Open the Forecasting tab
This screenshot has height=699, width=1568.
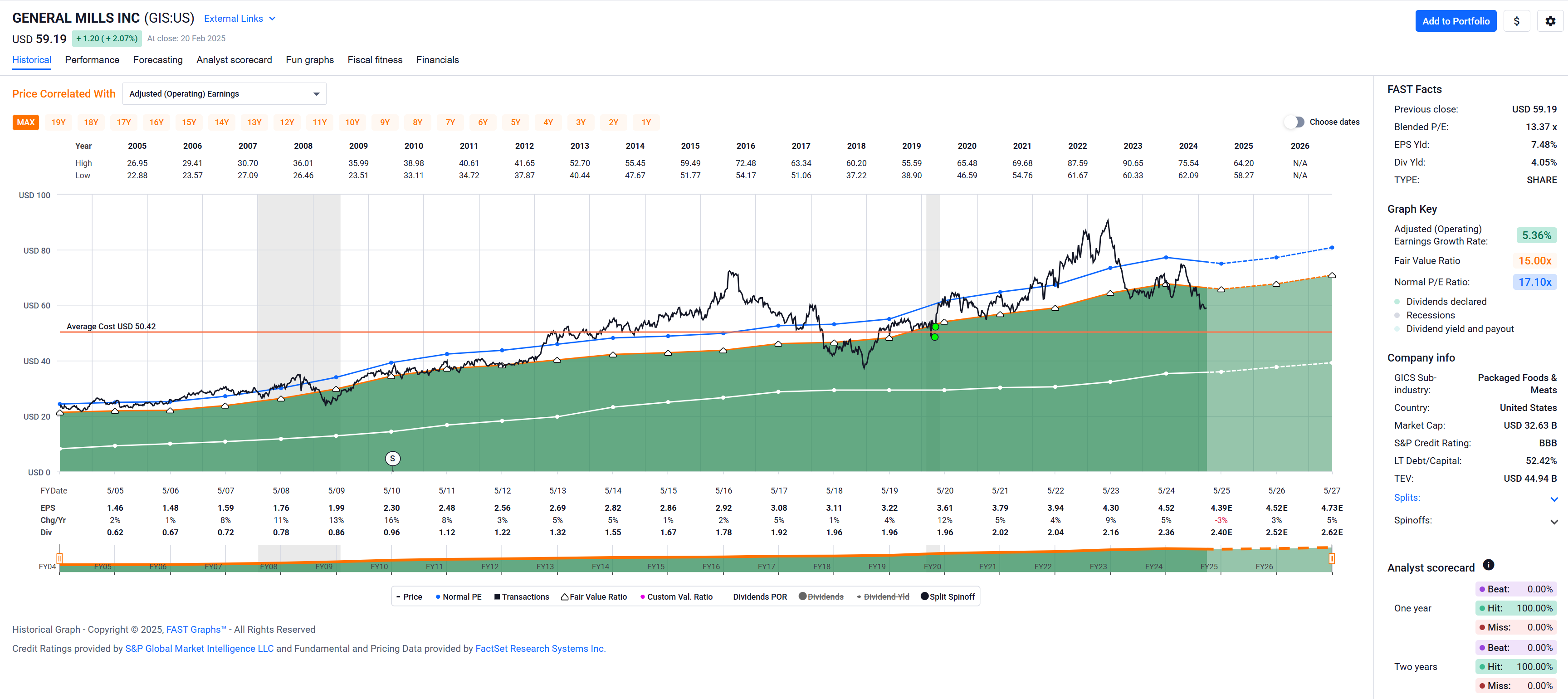[158, 60]
